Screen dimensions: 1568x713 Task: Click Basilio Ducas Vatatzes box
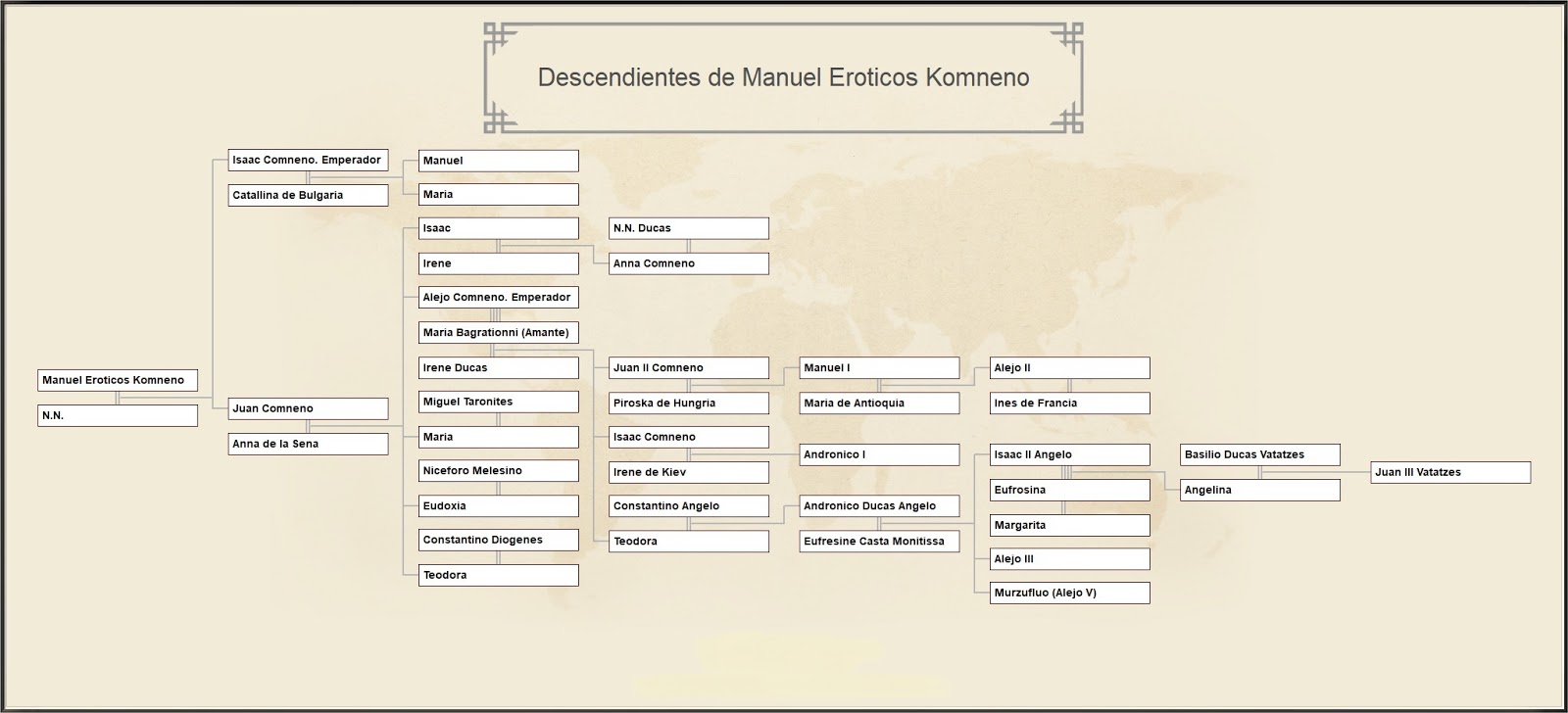(x=1260, y=454)
